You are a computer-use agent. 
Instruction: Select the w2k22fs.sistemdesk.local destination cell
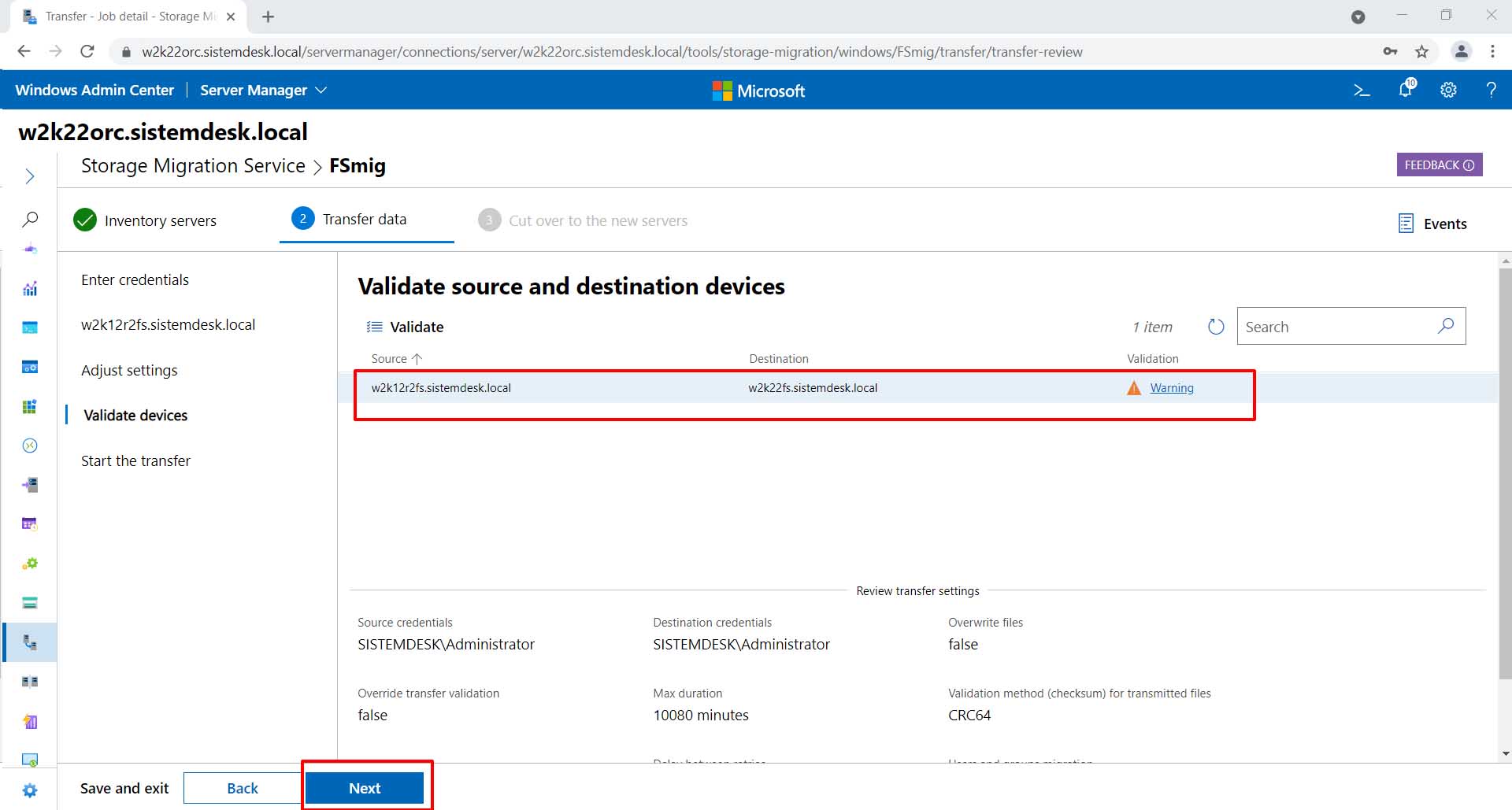click(x=813, y=388)
